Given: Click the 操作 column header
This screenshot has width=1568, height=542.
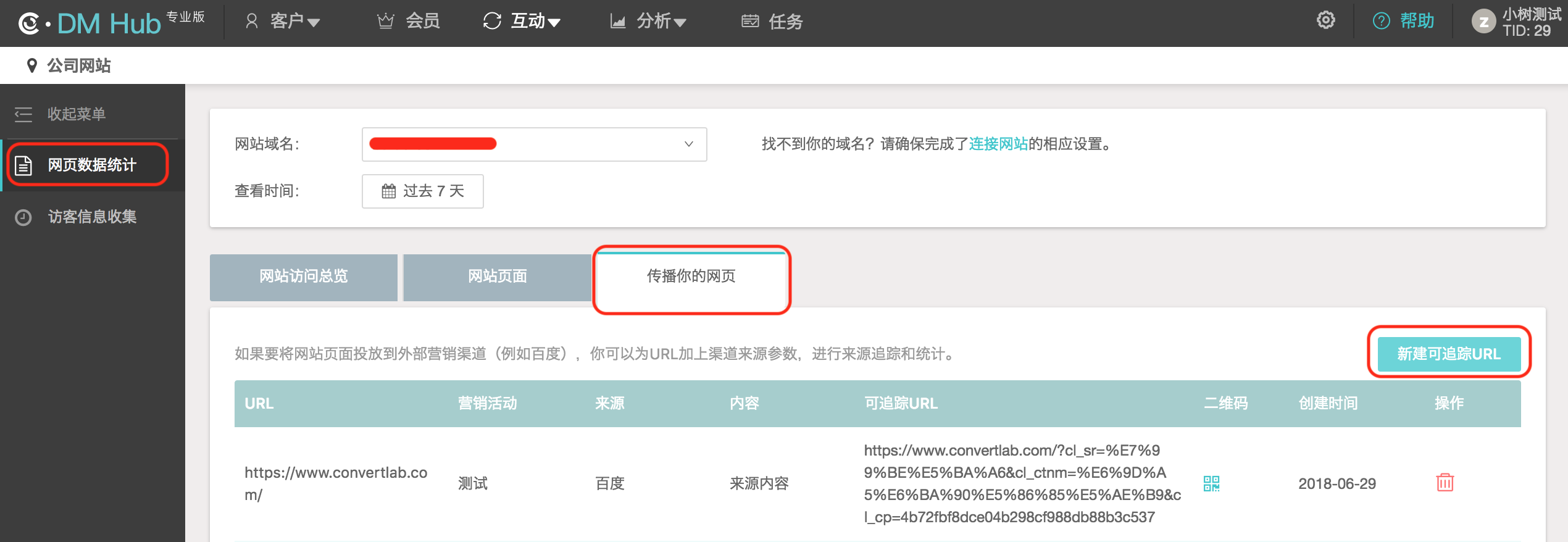Looking at the screenshot, I should click(1449, 404).
